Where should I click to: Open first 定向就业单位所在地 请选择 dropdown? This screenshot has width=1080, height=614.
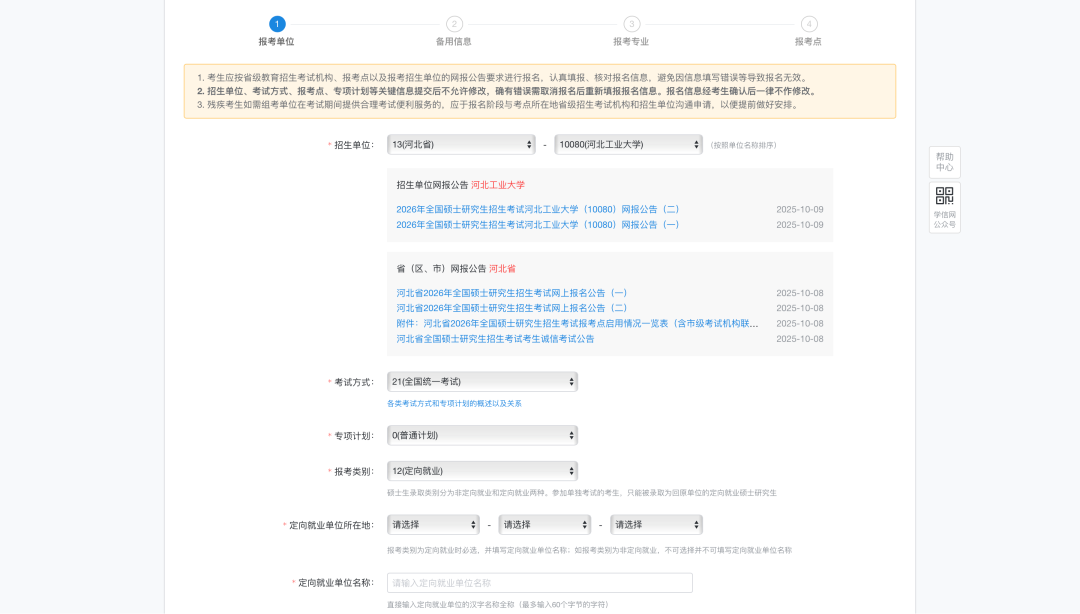tap(433, 525)
